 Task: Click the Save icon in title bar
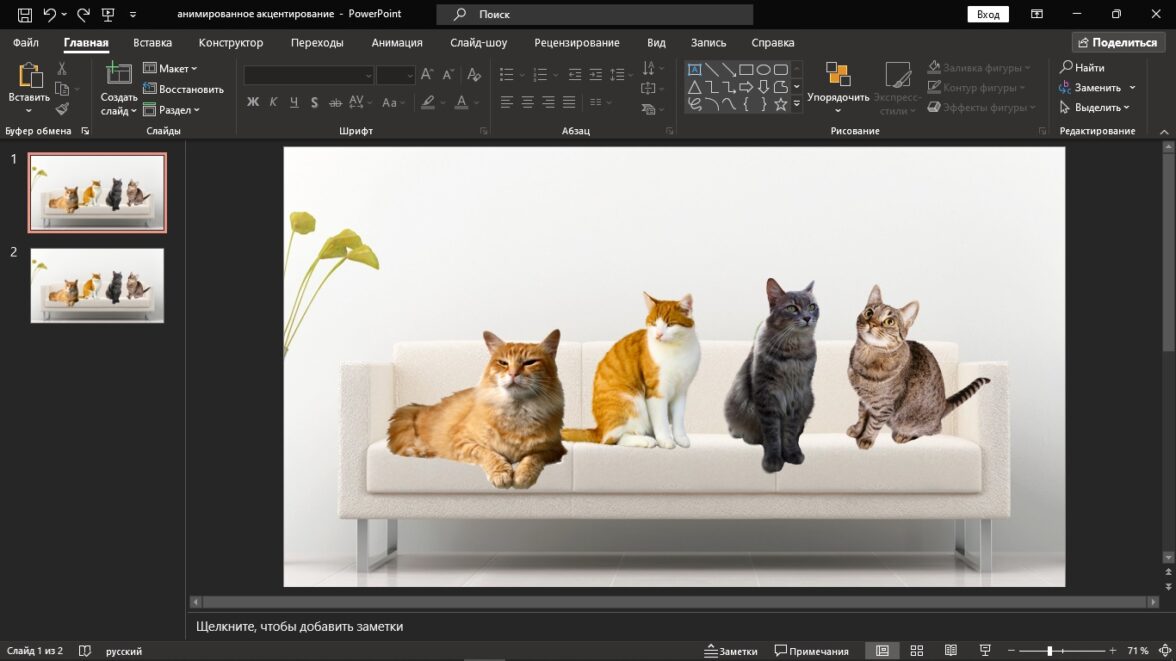pos(24,15)
